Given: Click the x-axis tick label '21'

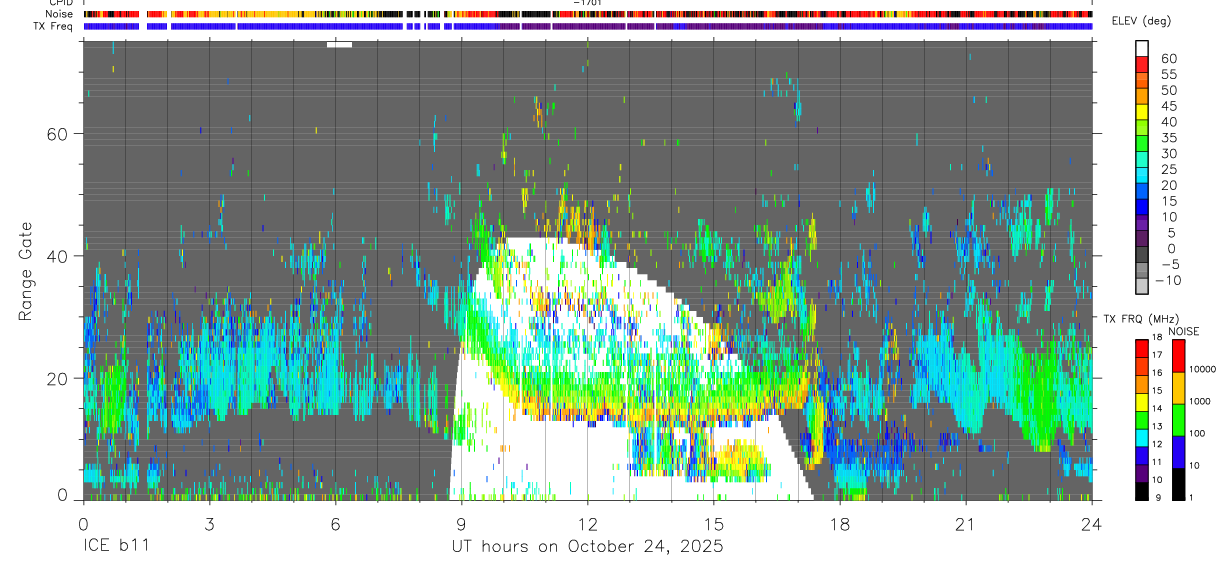Looking at the screenshot, I should (965, 523).
